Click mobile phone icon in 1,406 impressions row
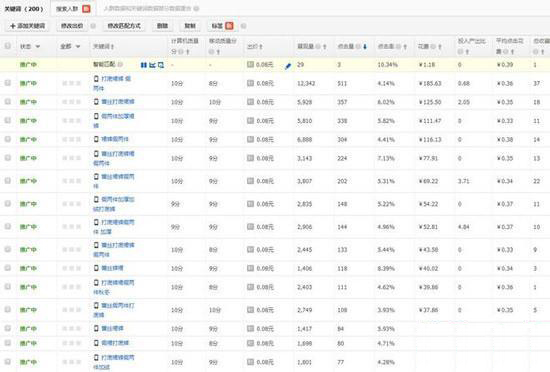 tap(96, 268)
